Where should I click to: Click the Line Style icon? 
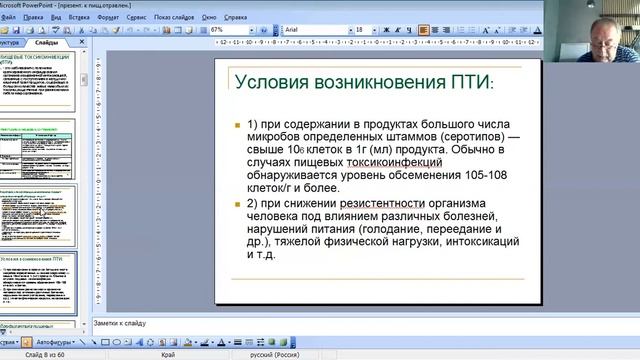238,342
